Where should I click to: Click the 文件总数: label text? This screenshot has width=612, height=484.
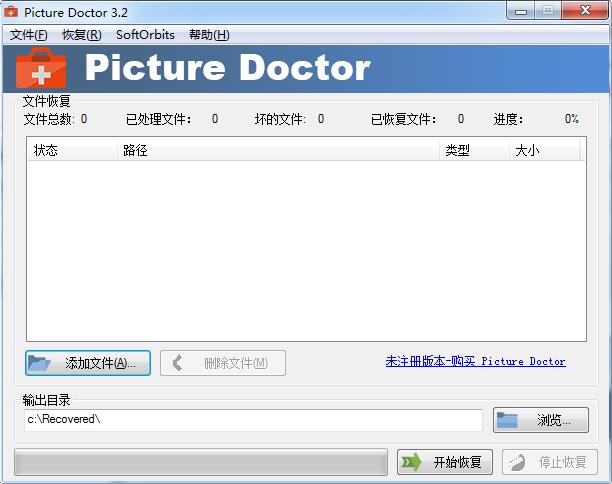pos(49,119)
